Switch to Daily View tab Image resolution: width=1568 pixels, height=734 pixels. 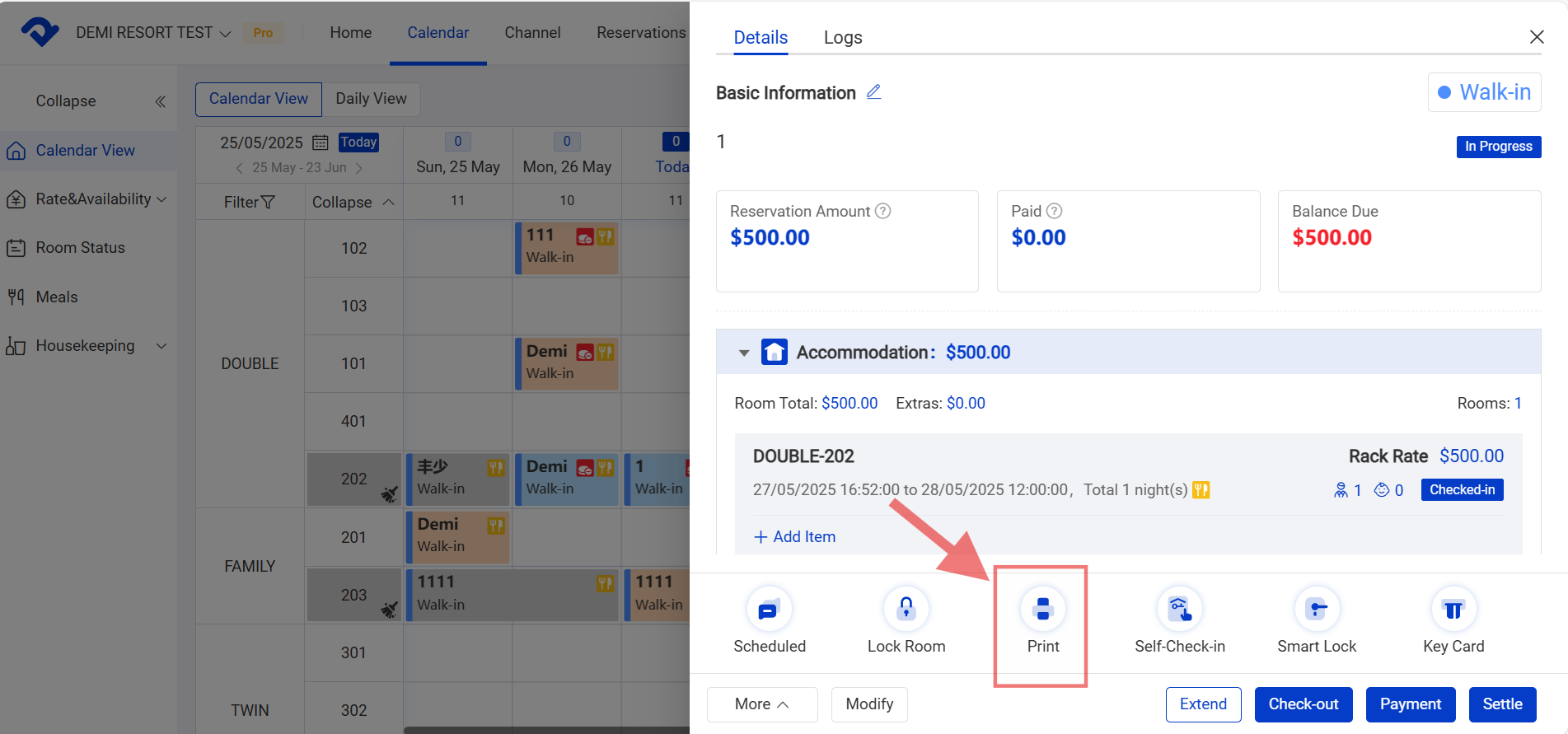pos(371,99)
